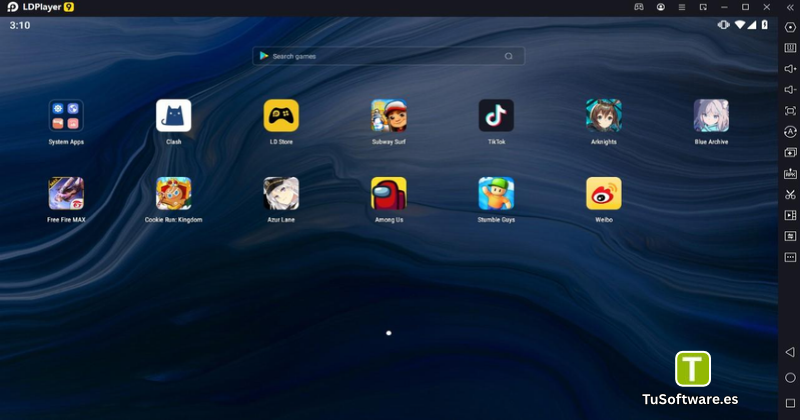This screenshot has width=800, height=420.
Task: Open the LDPlayer hamburger menu
Action: click(682, 7)
